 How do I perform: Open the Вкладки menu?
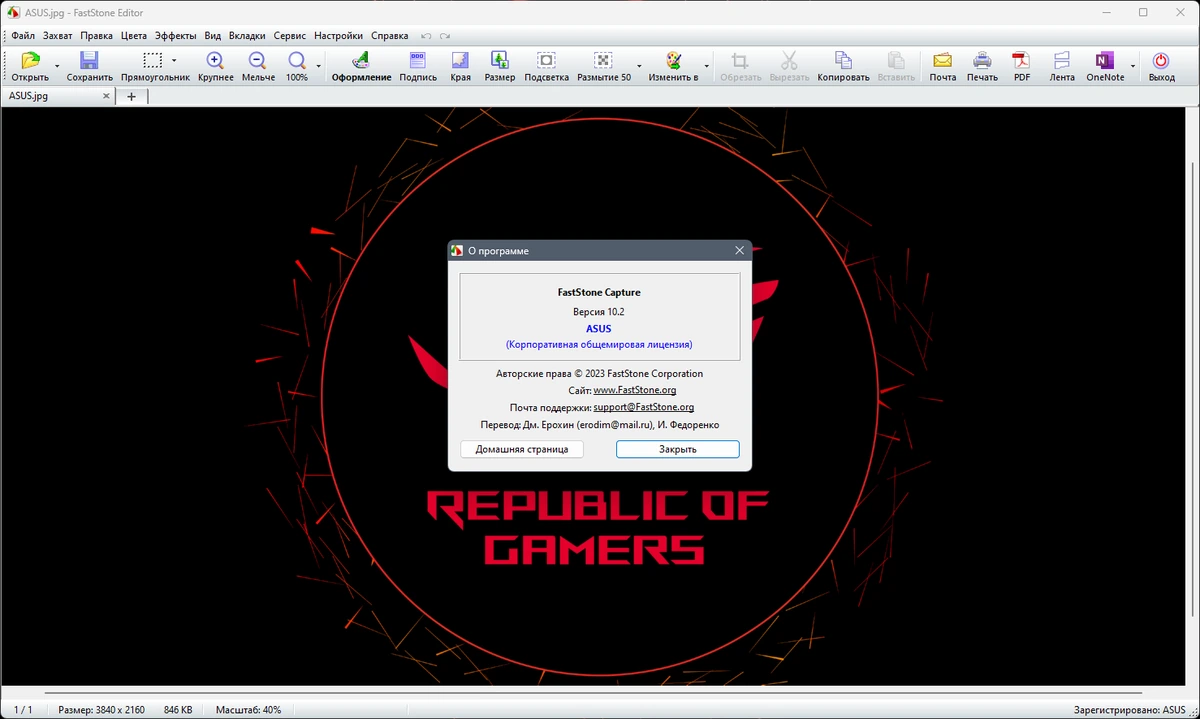pos(247,36)
